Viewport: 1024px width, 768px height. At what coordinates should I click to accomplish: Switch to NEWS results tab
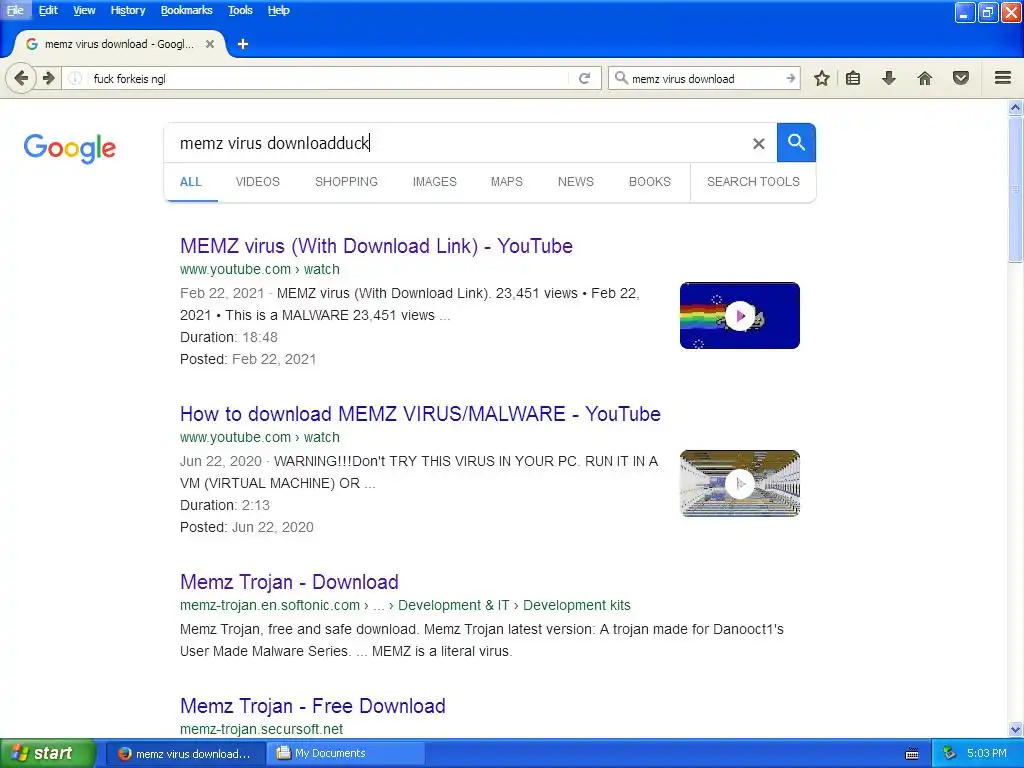click(575, 182)
